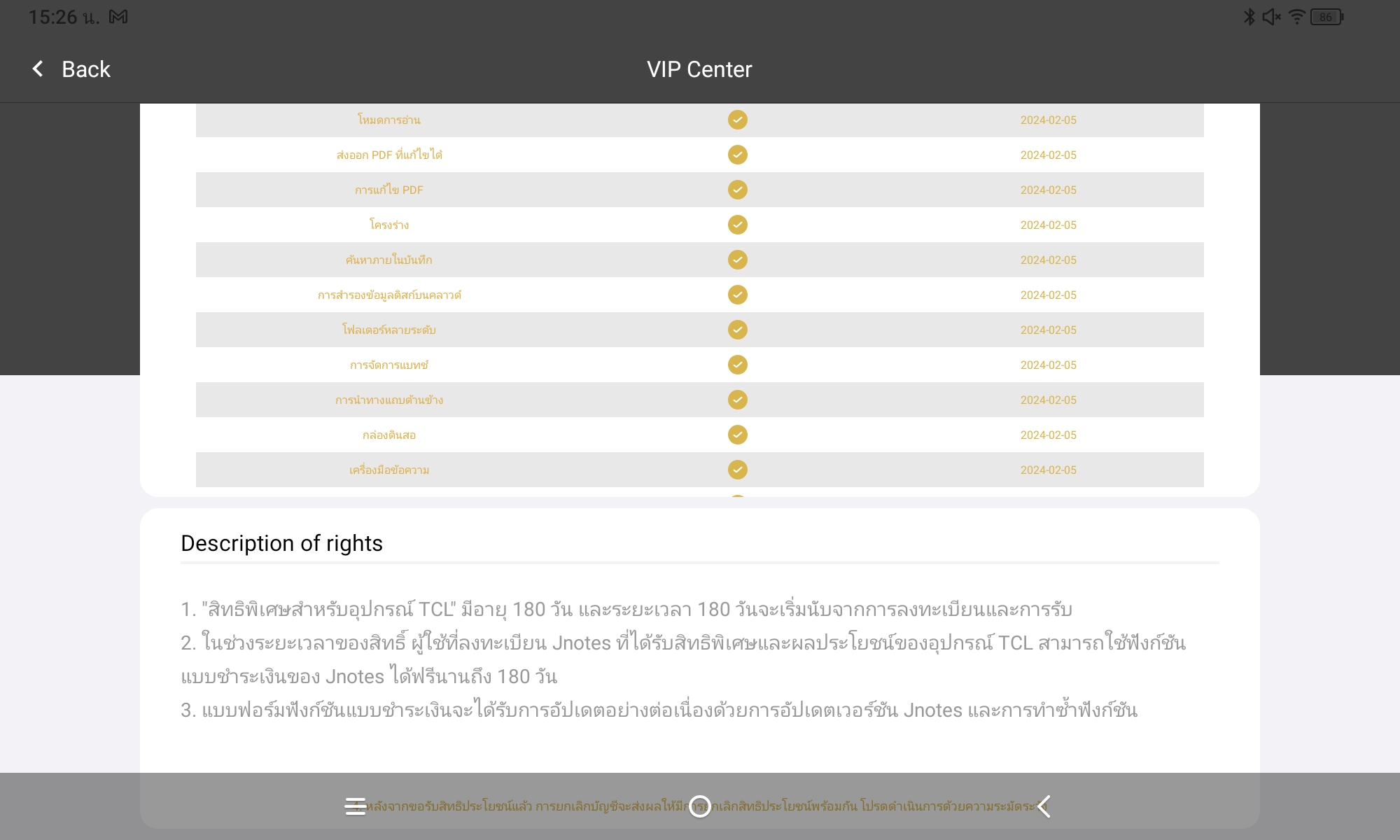
Task: Select the โครงร่าง feature label
Action: pos(389,225)
